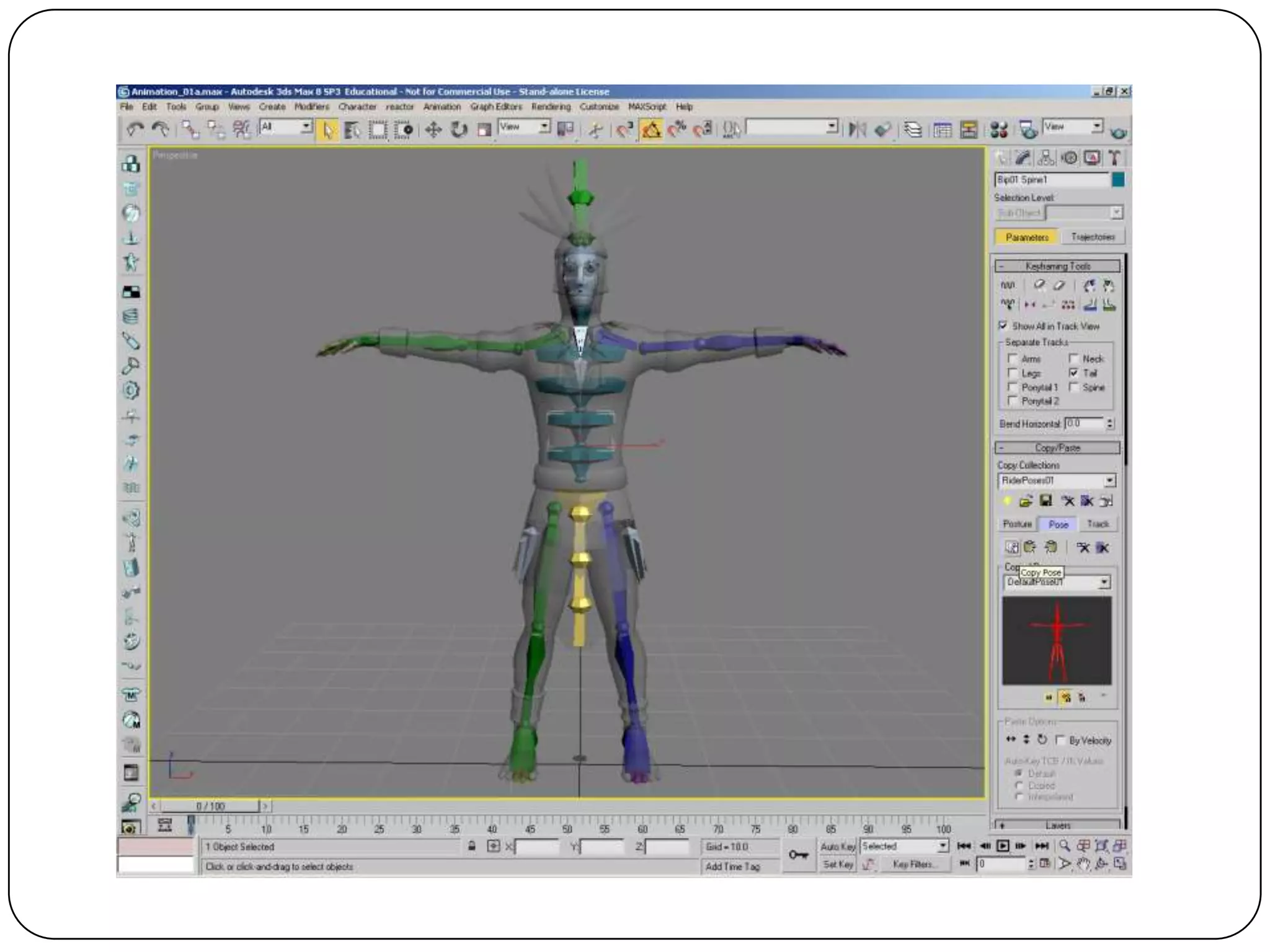
Task: Open the RiderPoses01 copy collections dropdown
Action: coord(1109,480)
